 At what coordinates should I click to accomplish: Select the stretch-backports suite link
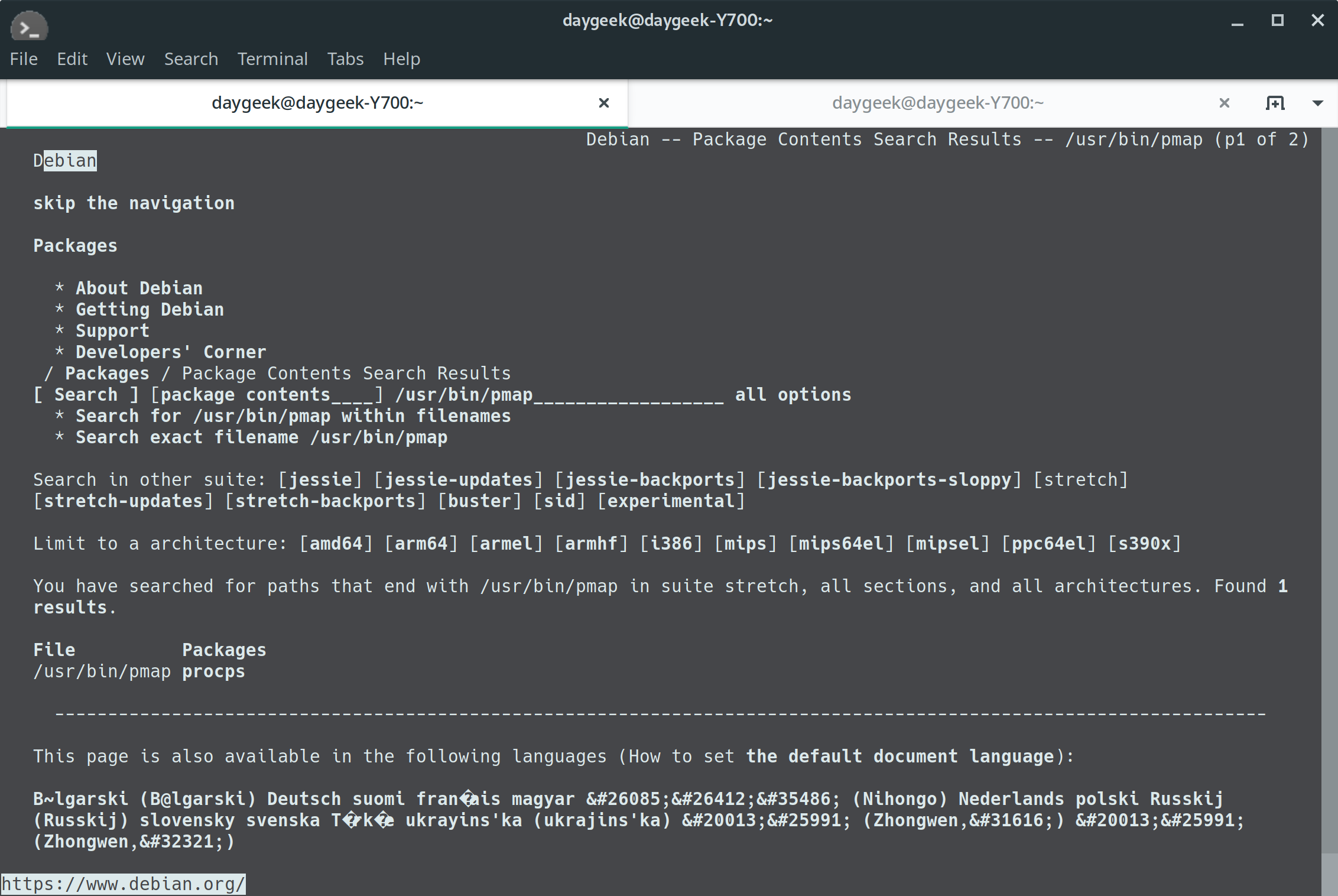(x=325, y=501)
